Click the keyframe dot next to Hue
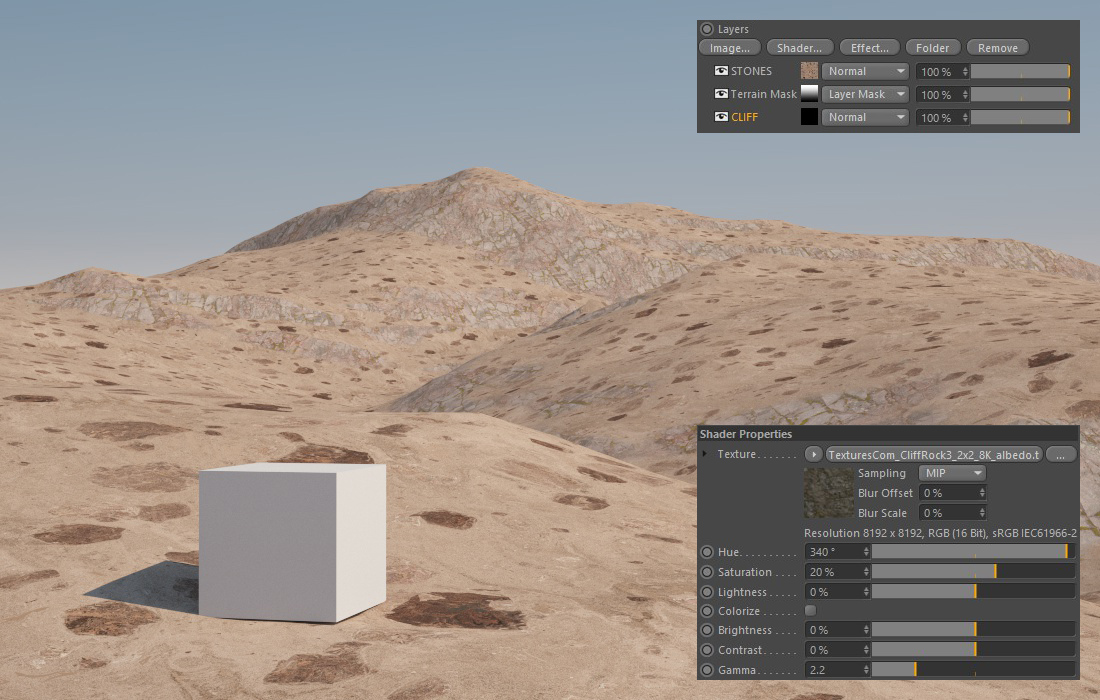1100x700 pixels. click(707, 552)
